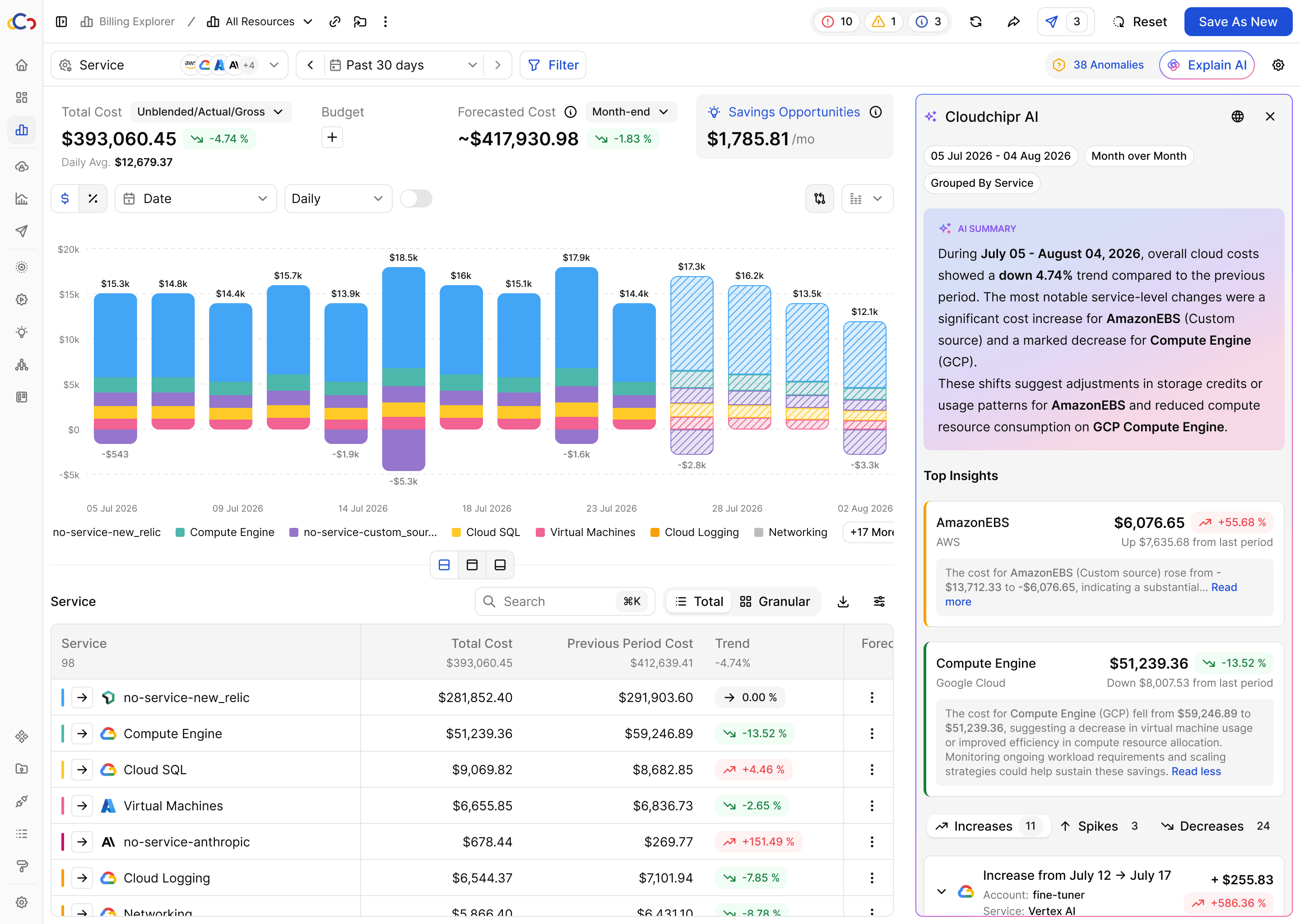Add a budget with the plus icon

click(x=332, y=138)
